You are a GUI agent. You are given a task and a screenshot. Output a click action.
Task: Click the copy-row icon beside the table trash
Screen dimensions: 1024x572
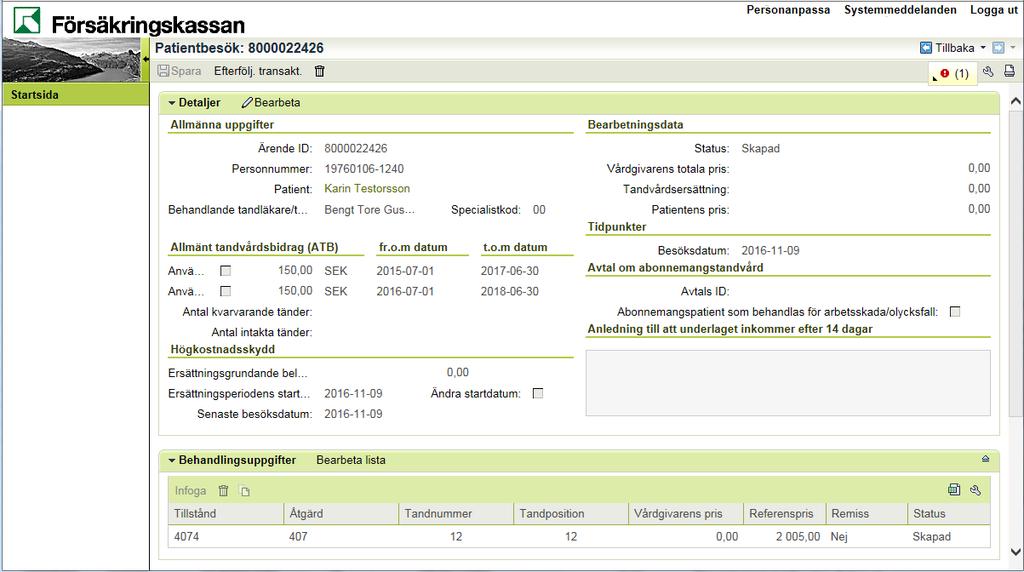click(245, 490)
